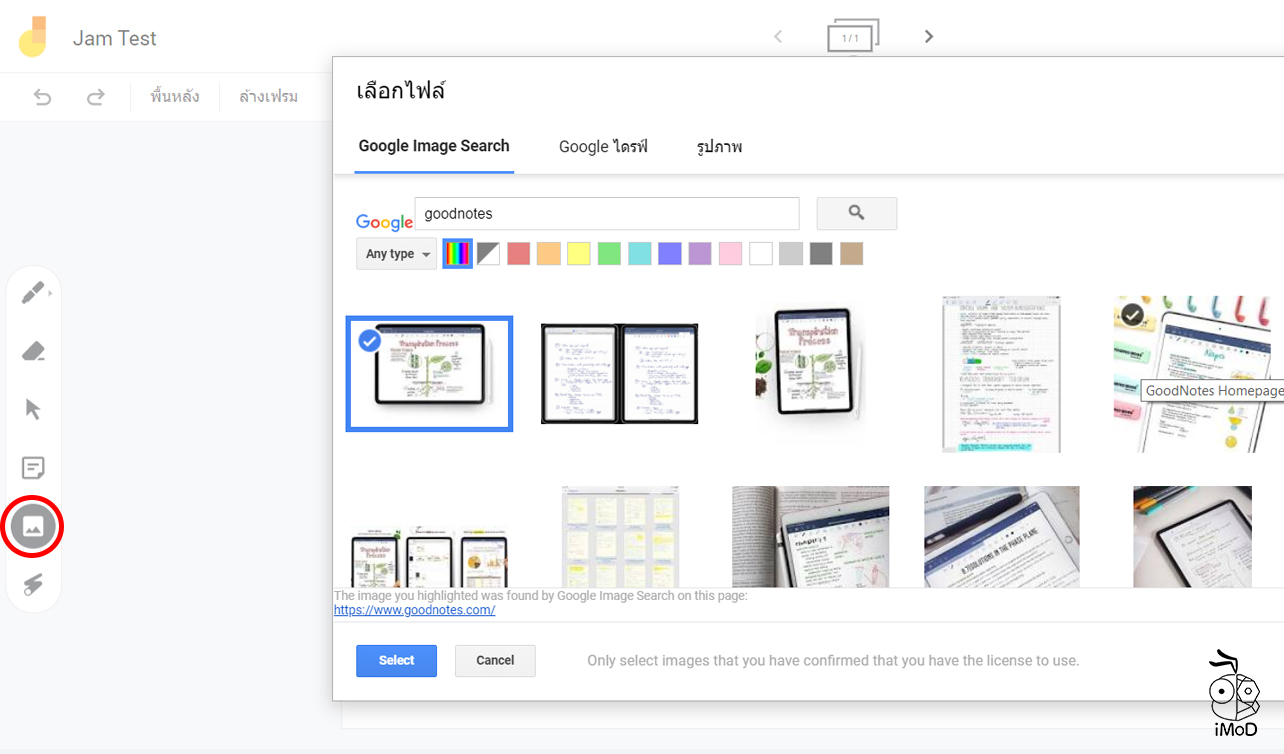Viewport: 1284px width, 754px height.
Task: Choose the selection arrow tool
Action: [x=33, y=409]
